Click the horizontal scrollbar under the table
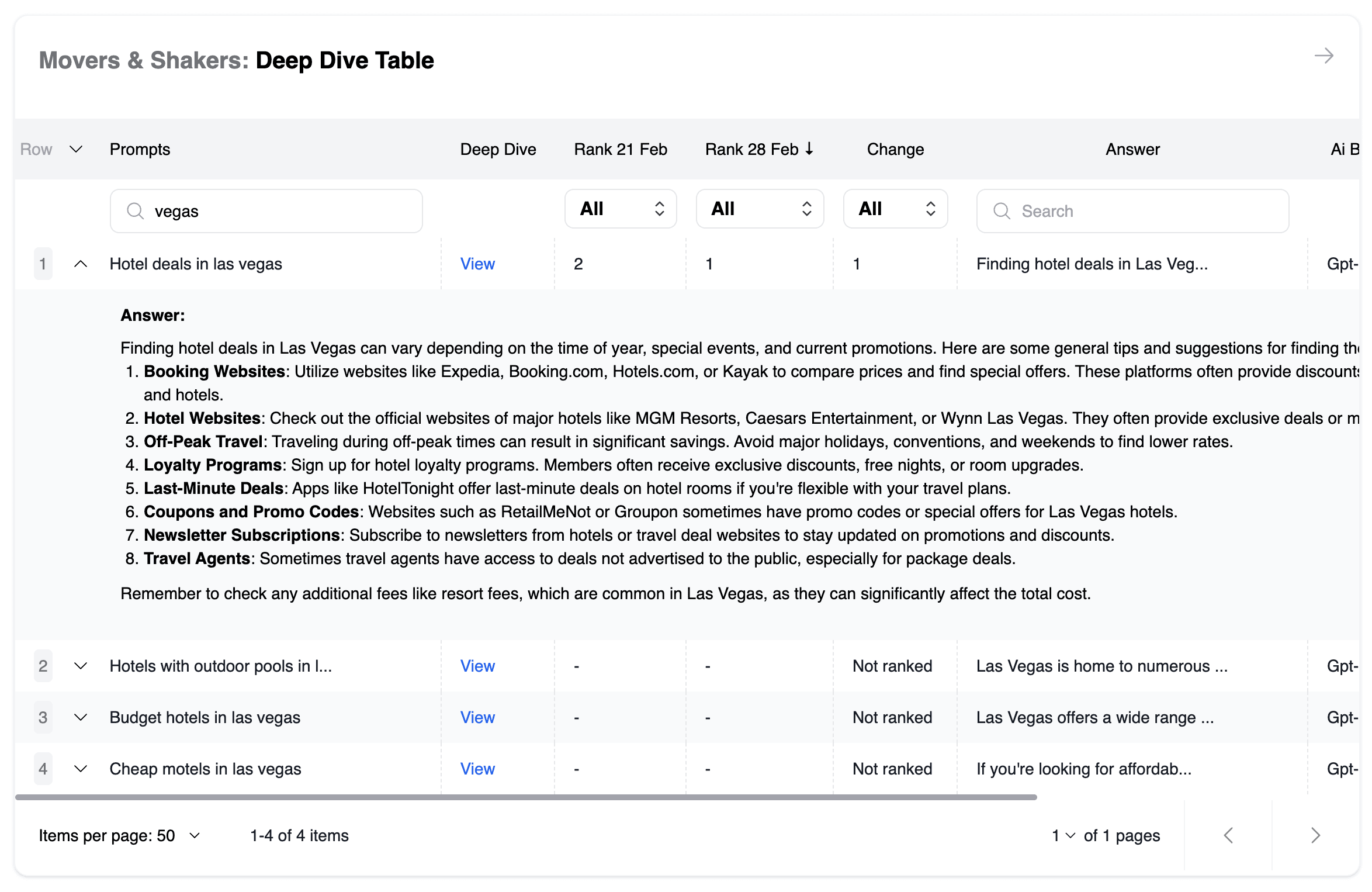 (526, 797)
